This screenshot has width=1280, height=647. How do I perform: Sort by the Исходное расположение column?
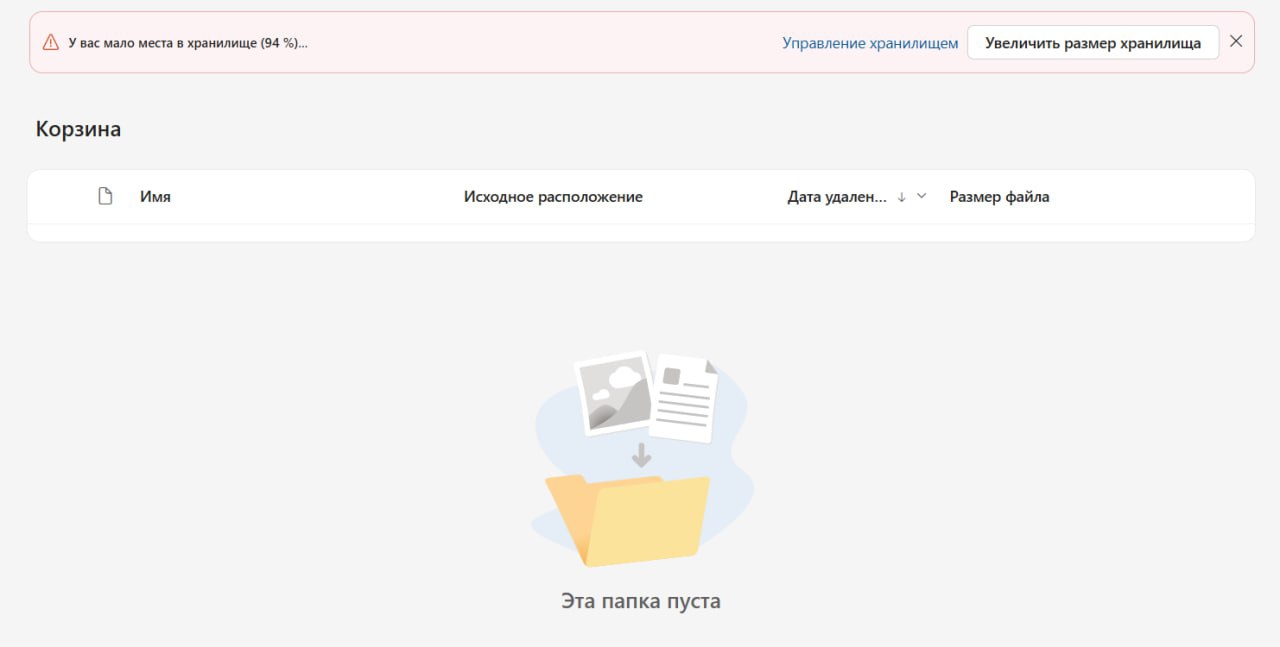pos(553,197)
